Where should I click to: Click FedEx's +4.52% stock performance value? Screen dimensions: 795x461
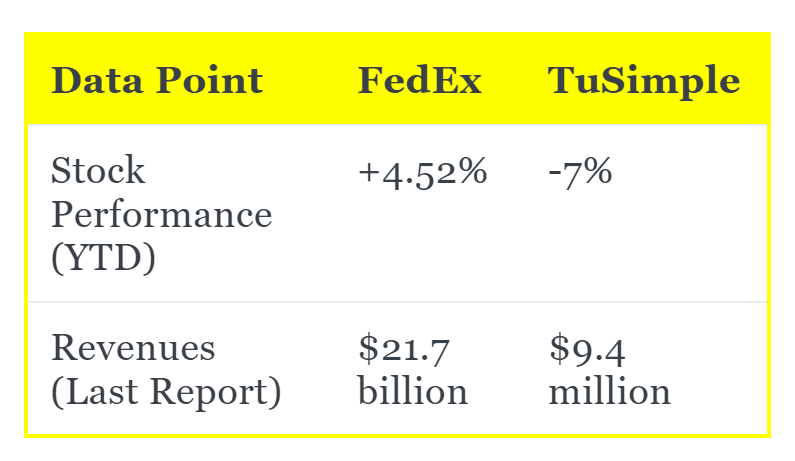423,172
